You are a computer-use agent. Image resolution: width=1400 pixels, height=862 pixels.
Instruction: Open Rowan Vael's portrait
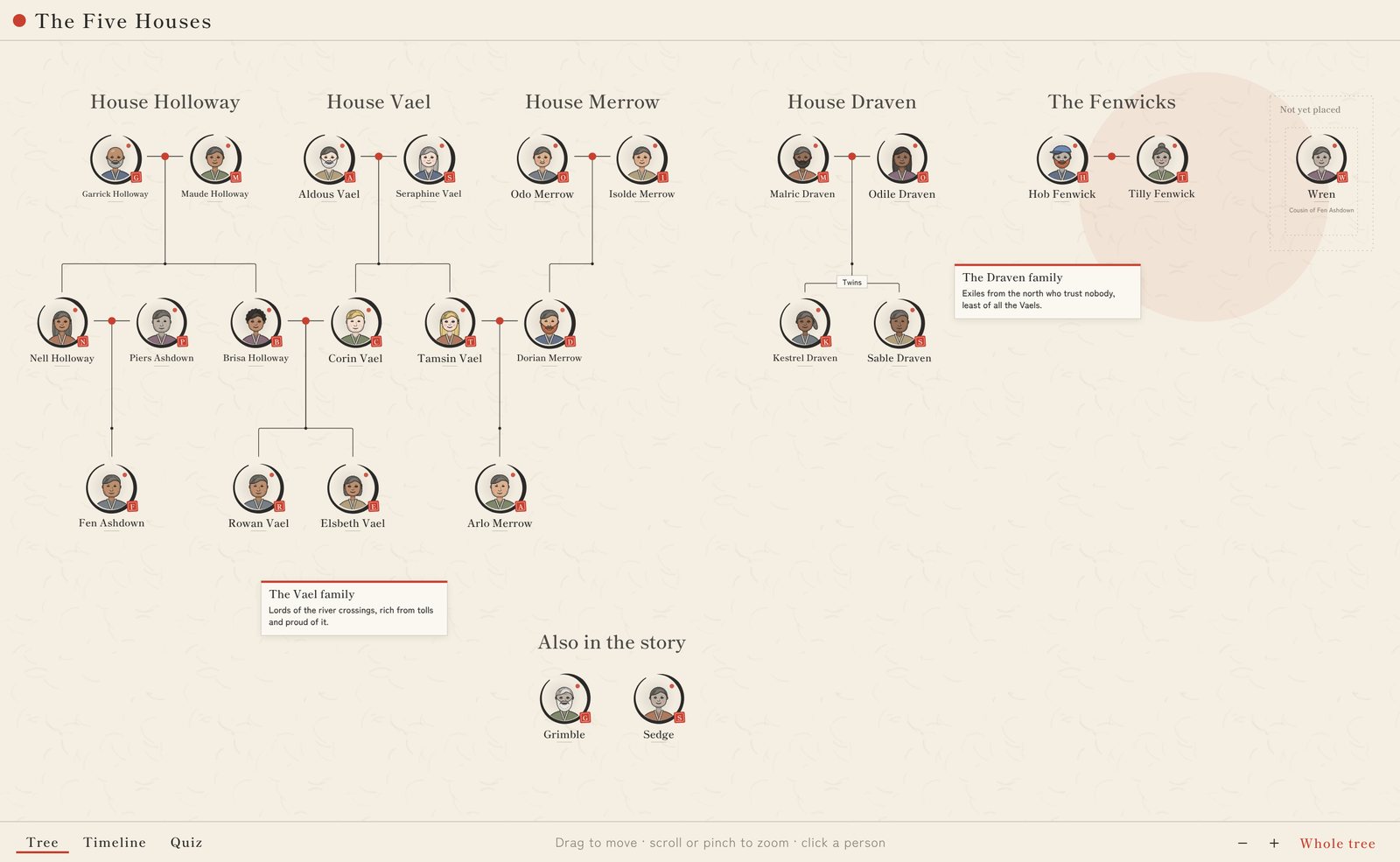pyautogui.click(x=259, y=487)
